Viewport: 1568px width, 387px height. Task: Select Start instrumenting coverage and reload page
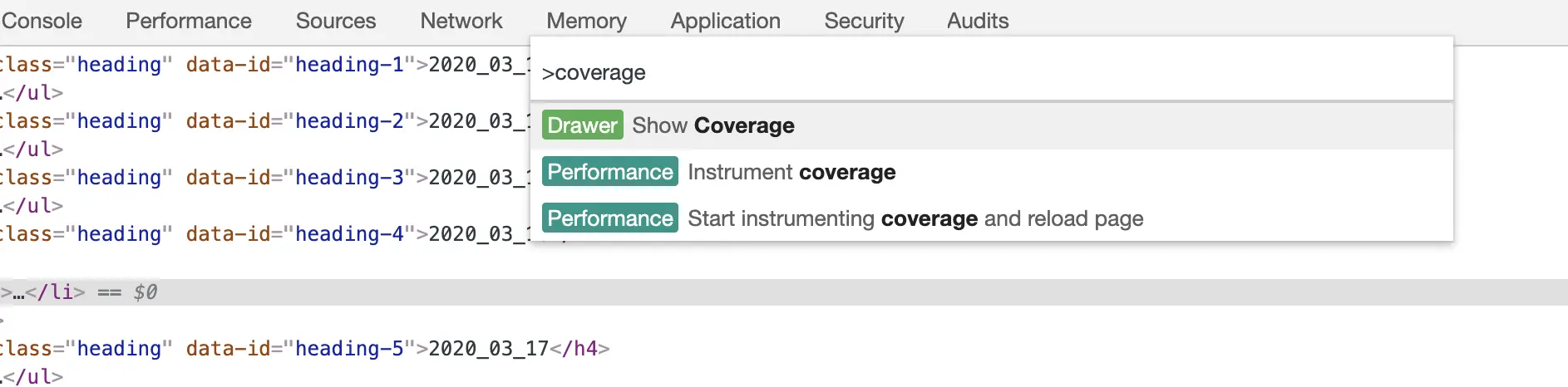tap(915, 218)
